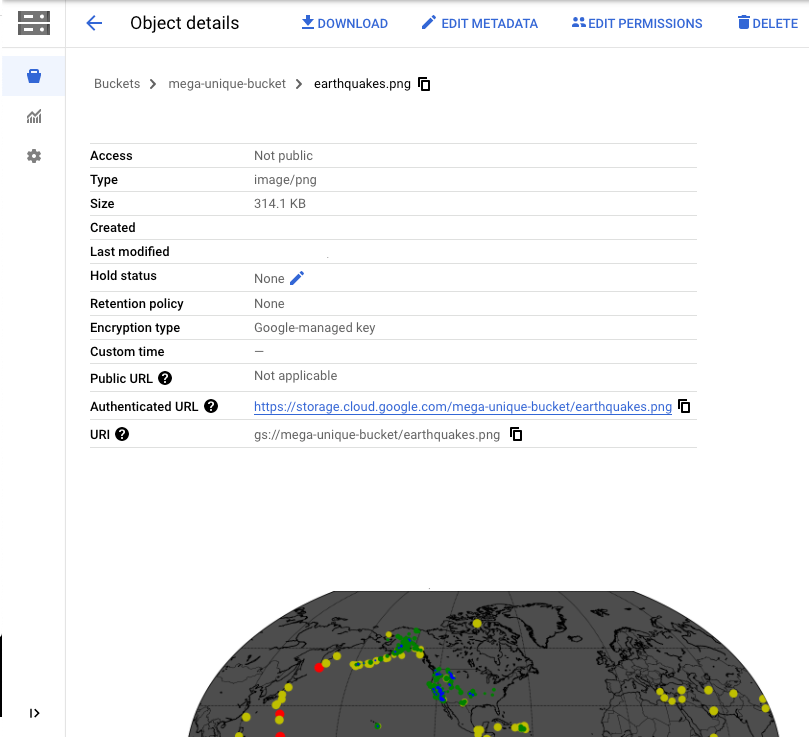Copy the gs:// URI to clipboard
Viewport: 809px width, 737px height.
click(516, 434)
